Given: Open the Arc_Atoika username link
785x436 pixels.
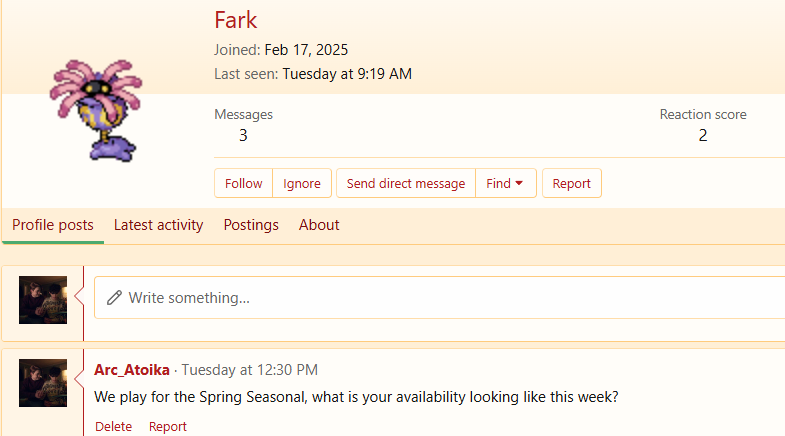Looking at the screenshot, I should (x=132, y=370).
